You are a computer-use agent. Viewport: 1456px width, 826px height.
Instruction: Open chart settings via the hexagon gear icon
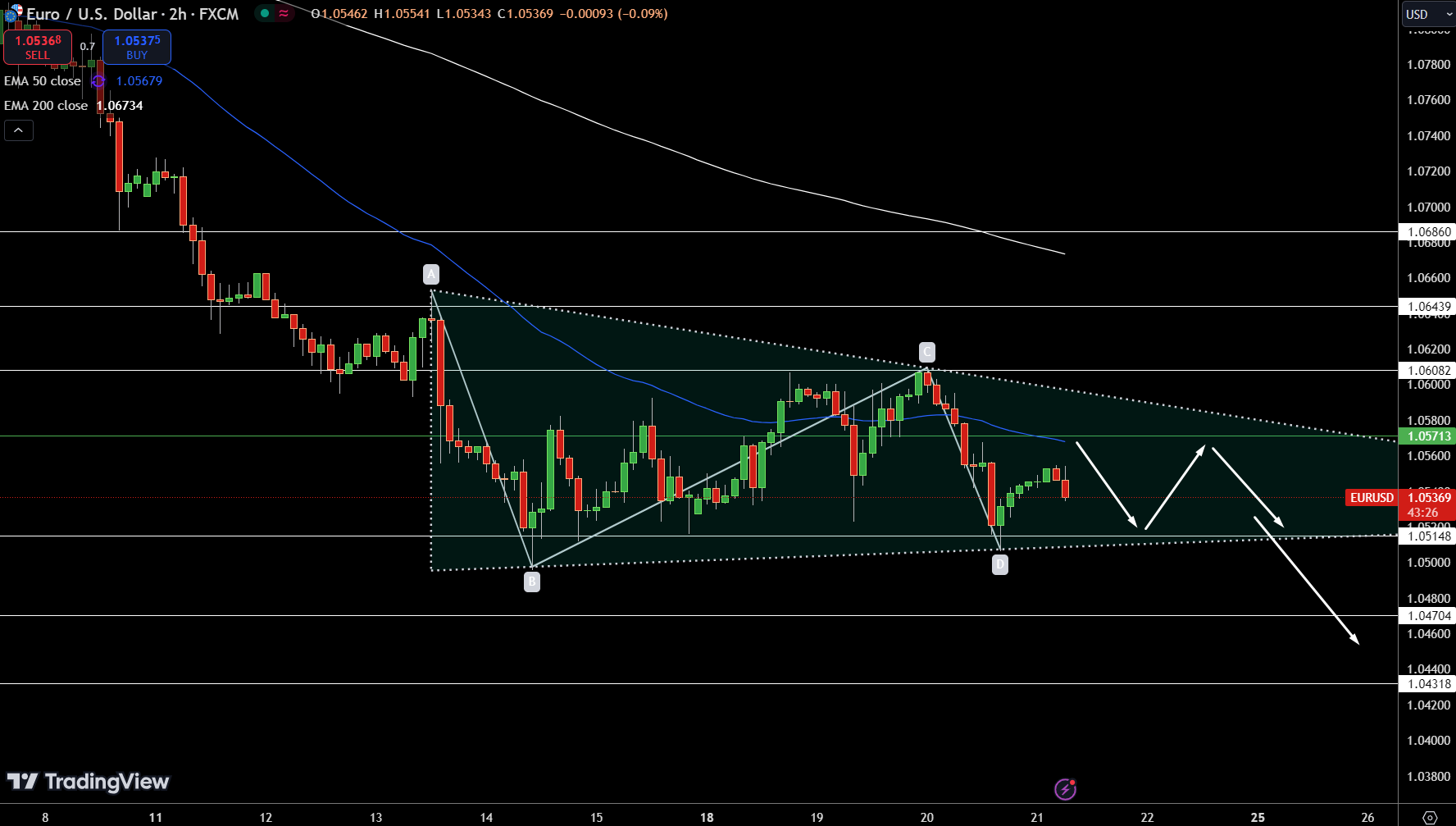(x=1430, y=817)
